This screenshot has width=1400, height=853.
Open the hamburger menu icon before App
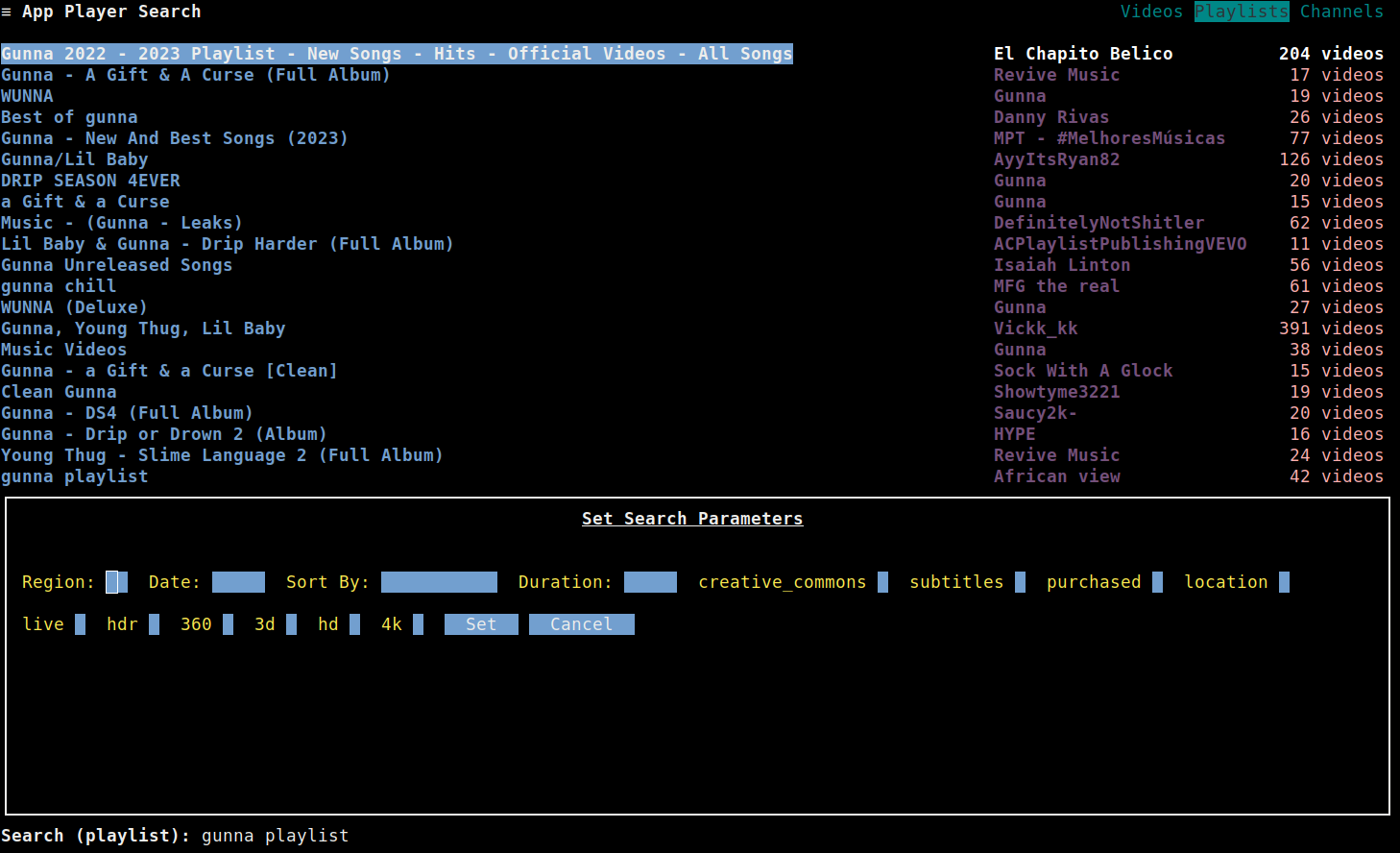coord(6,12)
